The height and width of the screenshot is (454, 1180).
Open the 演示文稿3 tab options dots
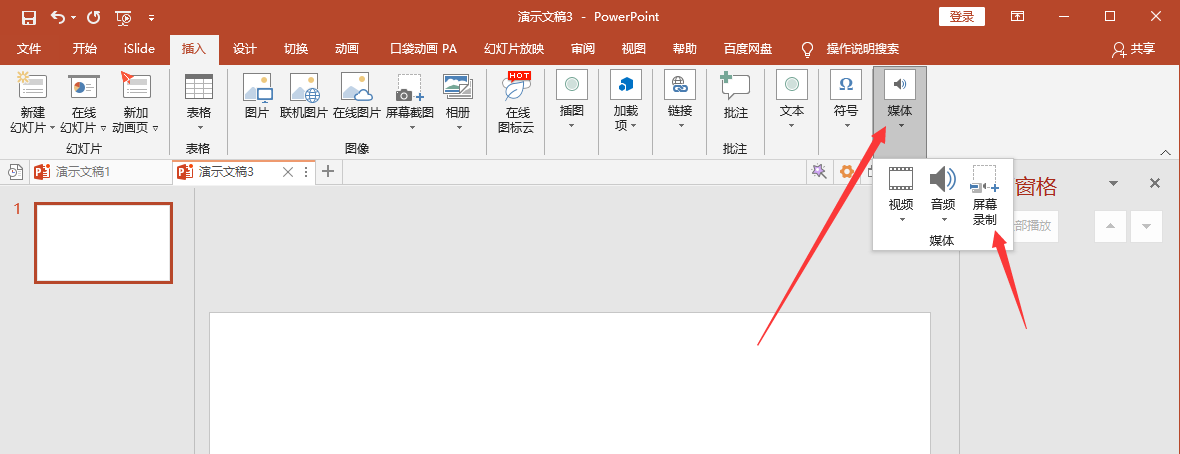[x=306, y=172]
